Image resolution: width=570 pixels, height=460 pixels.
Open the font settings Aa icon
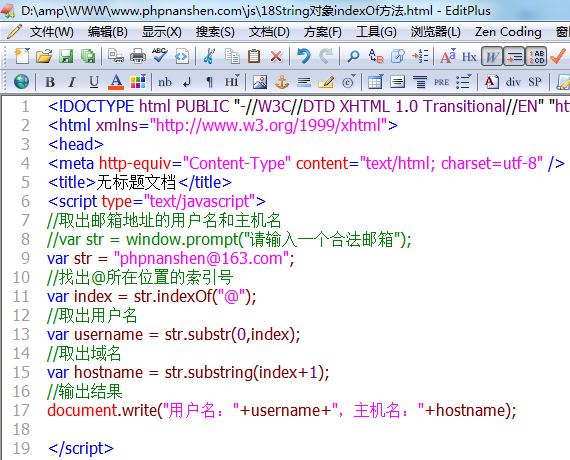pyautogui.click(x=448, y=56)
